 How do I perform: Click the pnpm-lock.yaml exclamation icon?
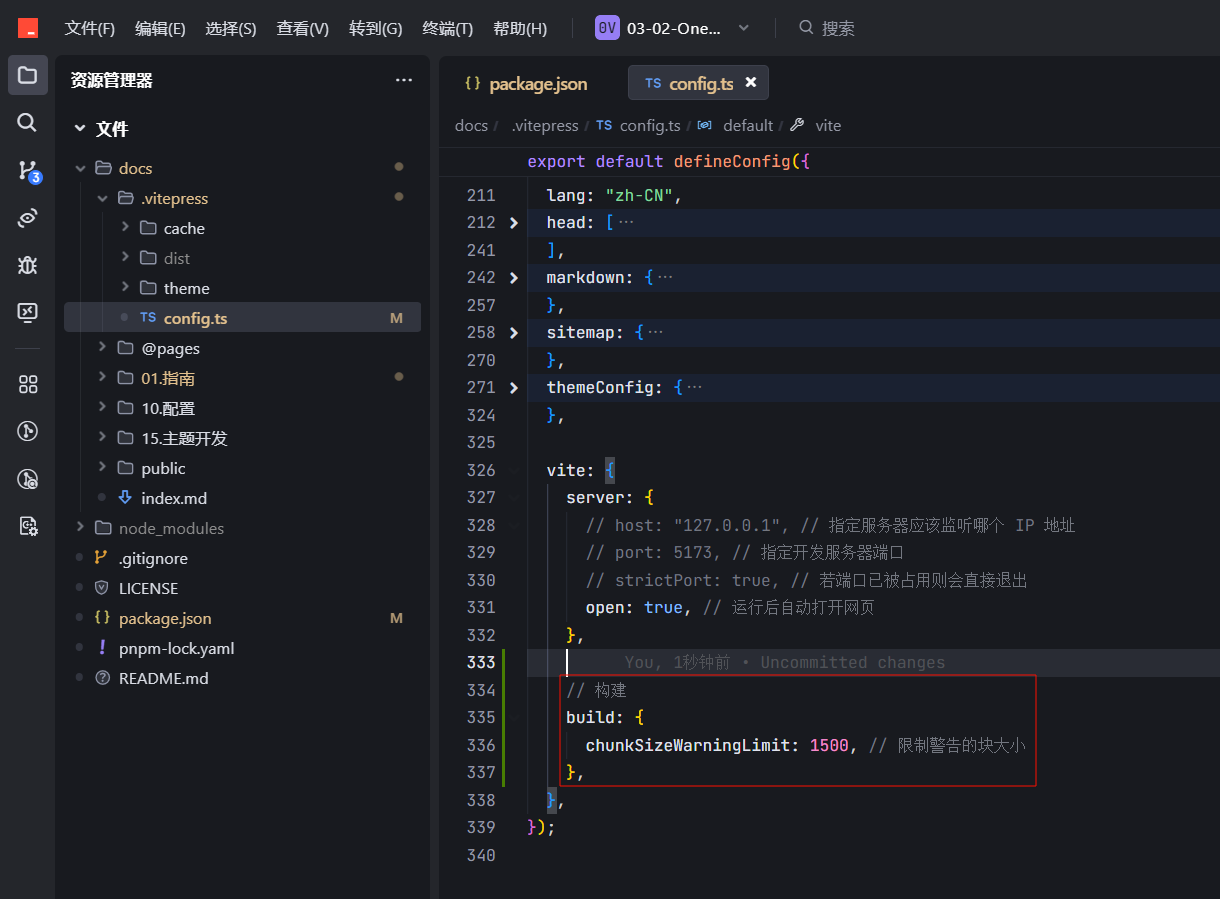(101, 648)
